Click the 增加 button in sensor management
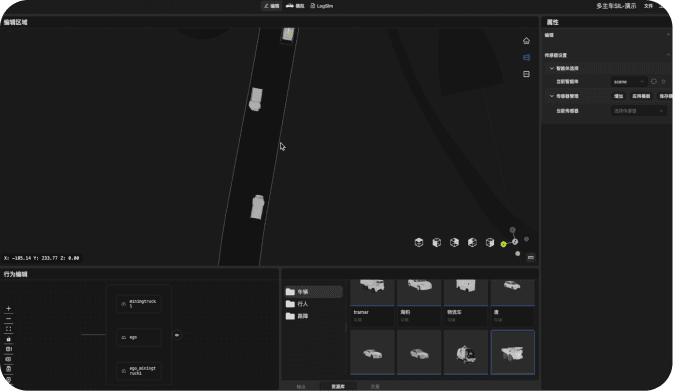 [618, 96]
